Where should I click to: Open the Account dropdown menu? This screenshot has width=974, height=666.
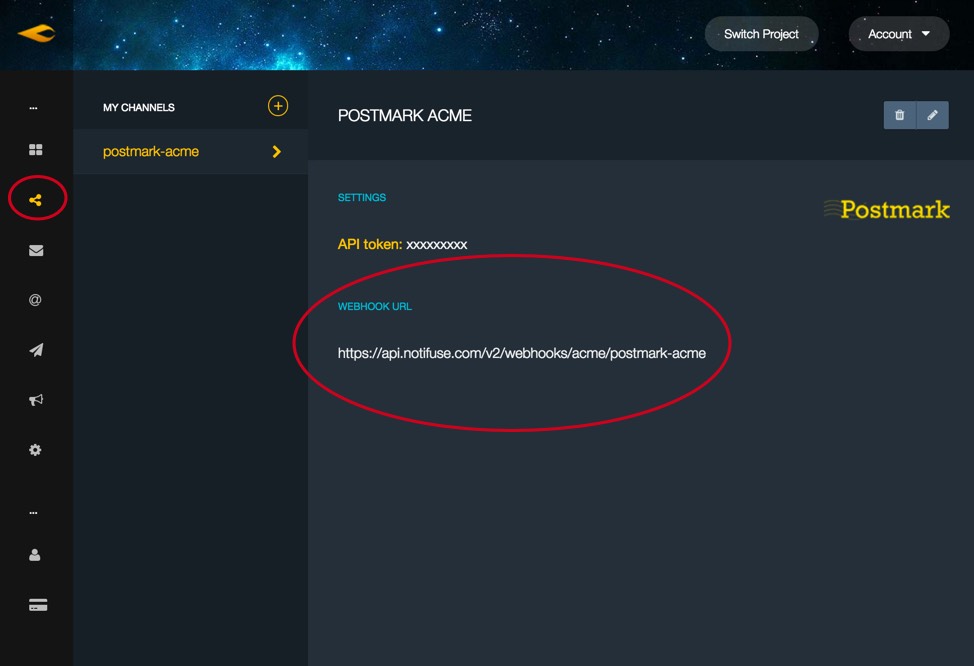point(899,34)
